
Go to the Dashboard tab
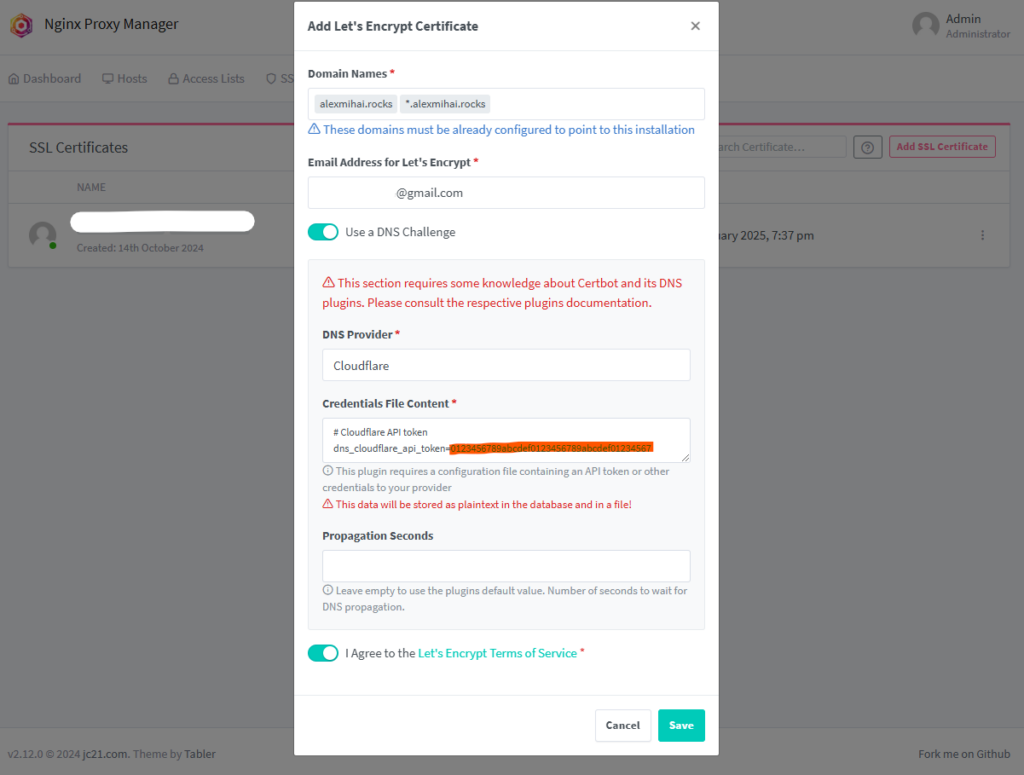coord(44,78)
